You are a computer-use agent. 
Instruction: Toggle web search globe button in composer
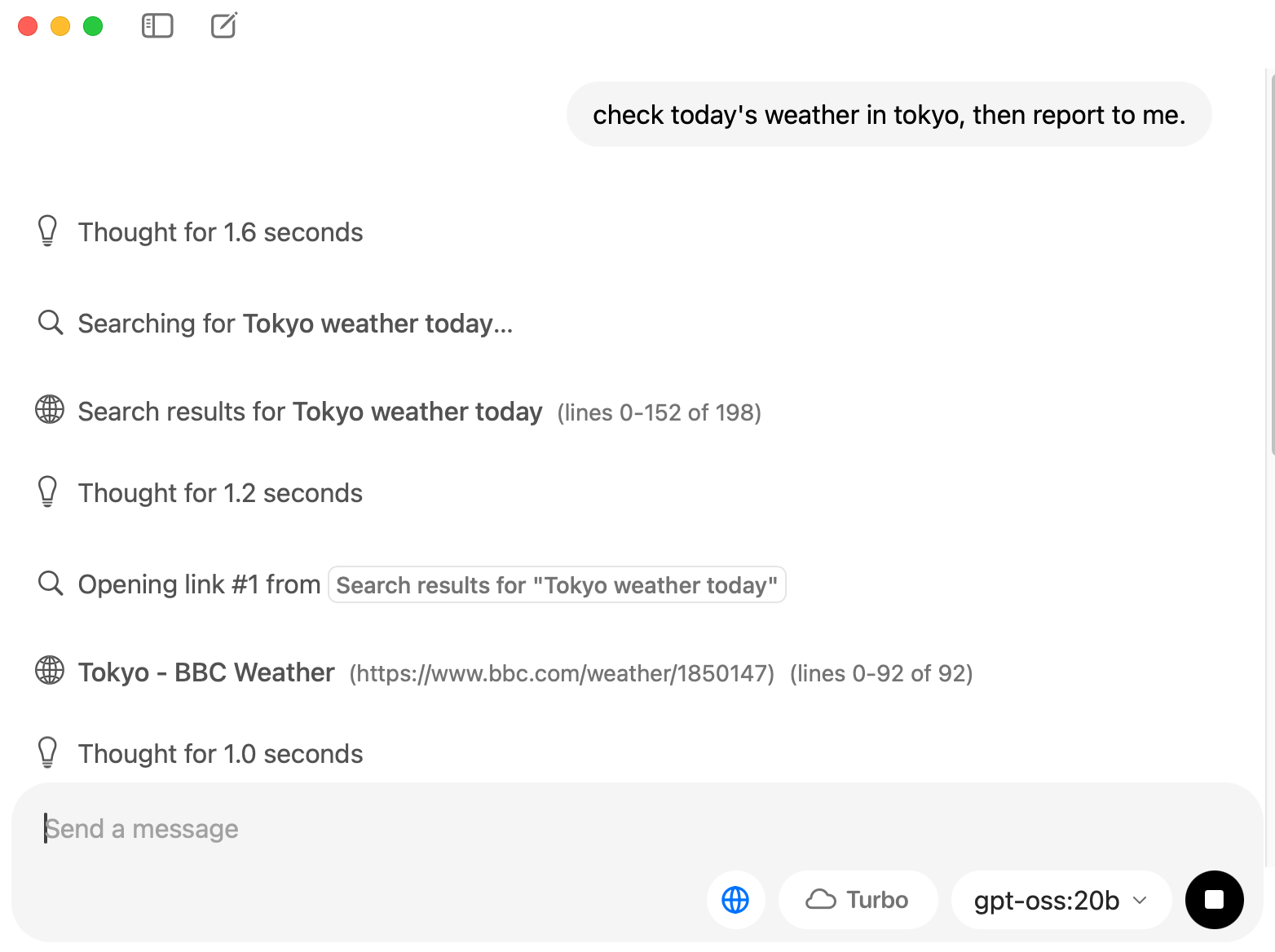point(735,900)
